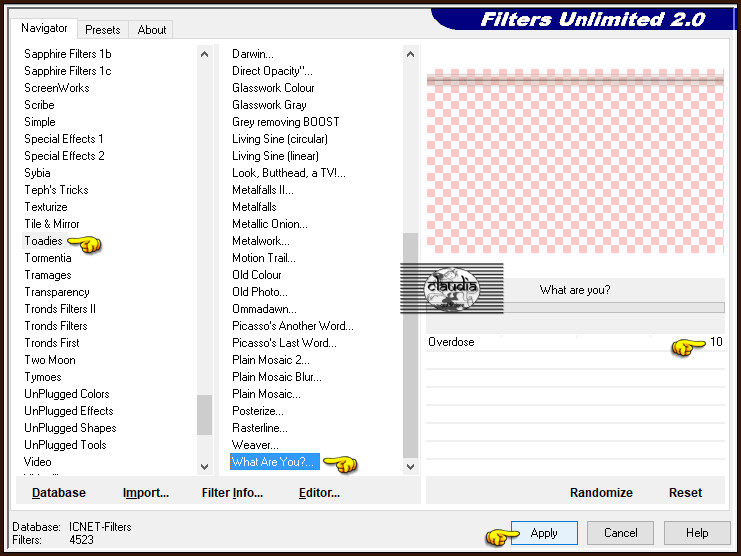741x556 pixels.
Task: Choose Glasswork Colour filter
Action: click(x=273, y=88)
